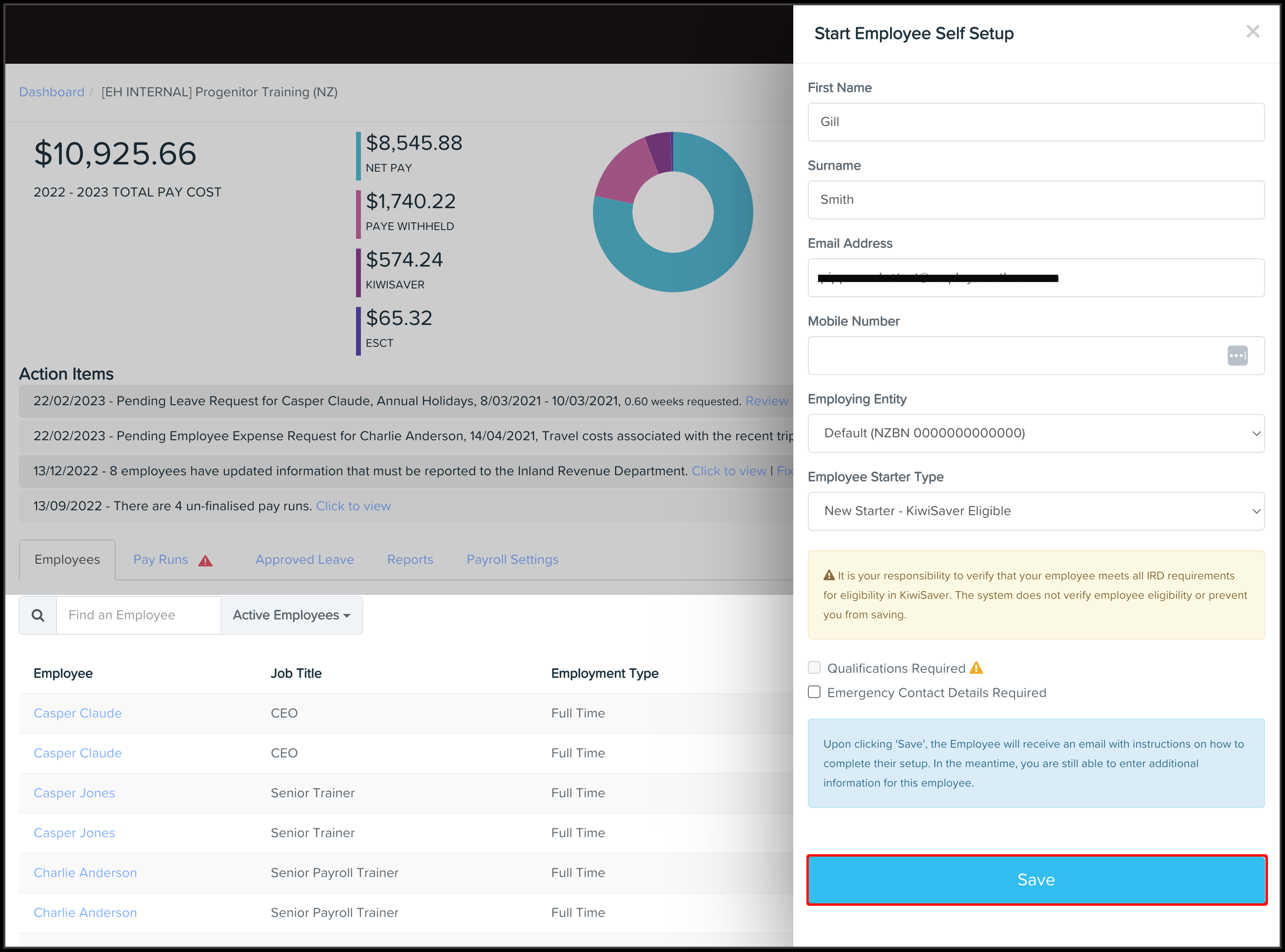Open the Payroll Settings tab

(512, 559)
